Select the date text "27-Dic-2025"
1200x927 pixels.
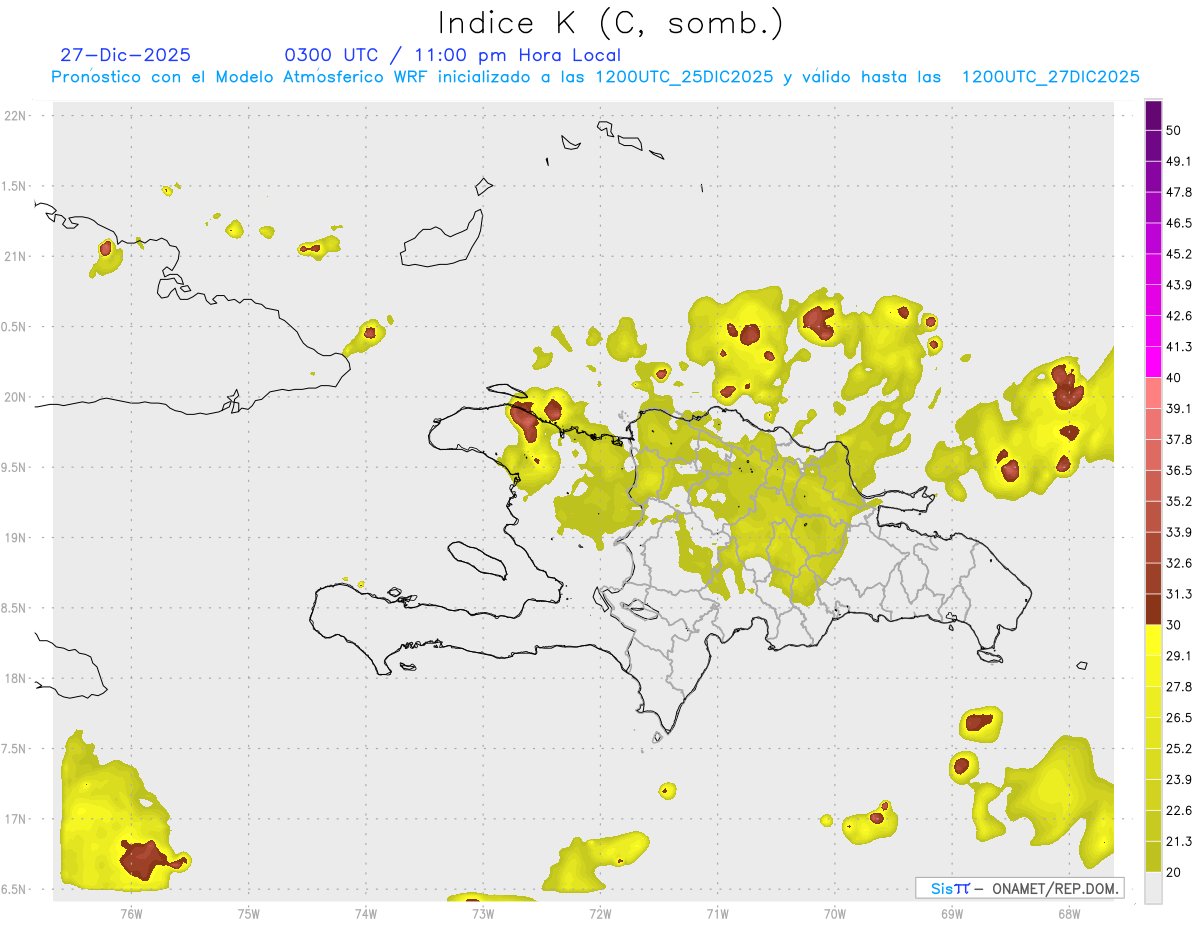pyautogui.click(x=126, y=55)
